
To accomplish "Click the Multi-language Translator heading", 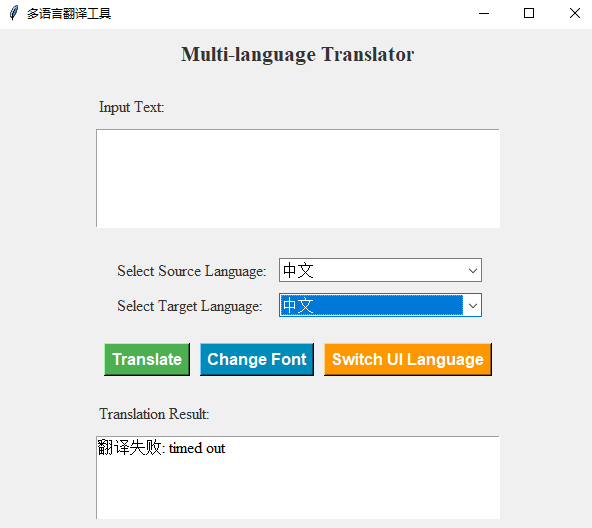I will (298, 54).
